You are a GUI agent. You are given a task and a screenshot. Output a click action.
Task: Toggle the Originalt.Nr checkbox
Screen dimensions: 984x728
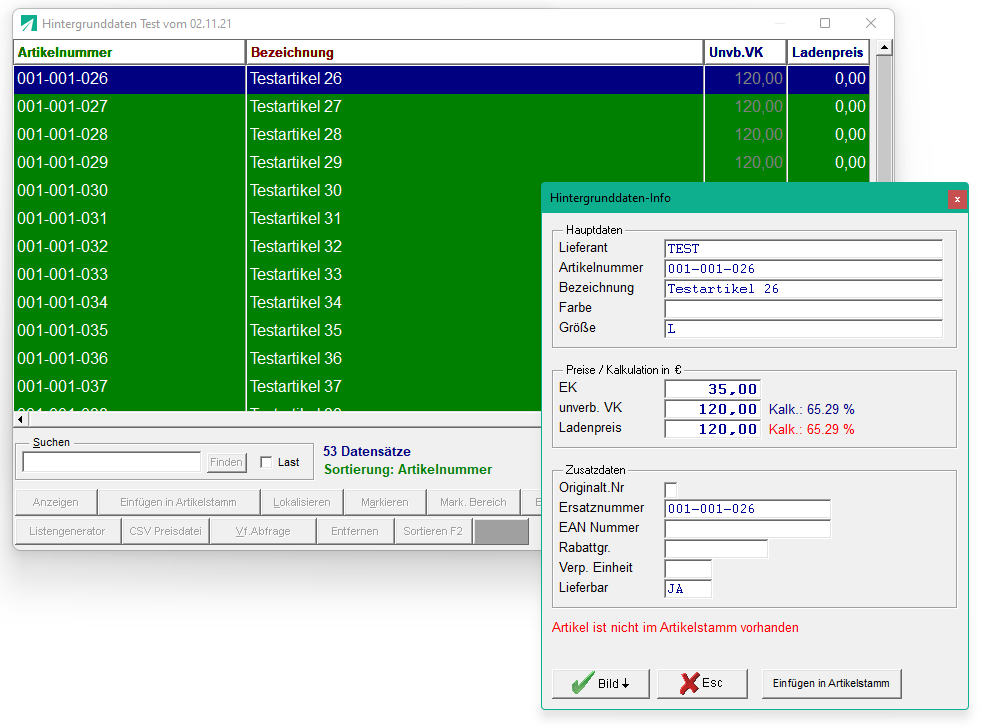click(x=671, y=490)
